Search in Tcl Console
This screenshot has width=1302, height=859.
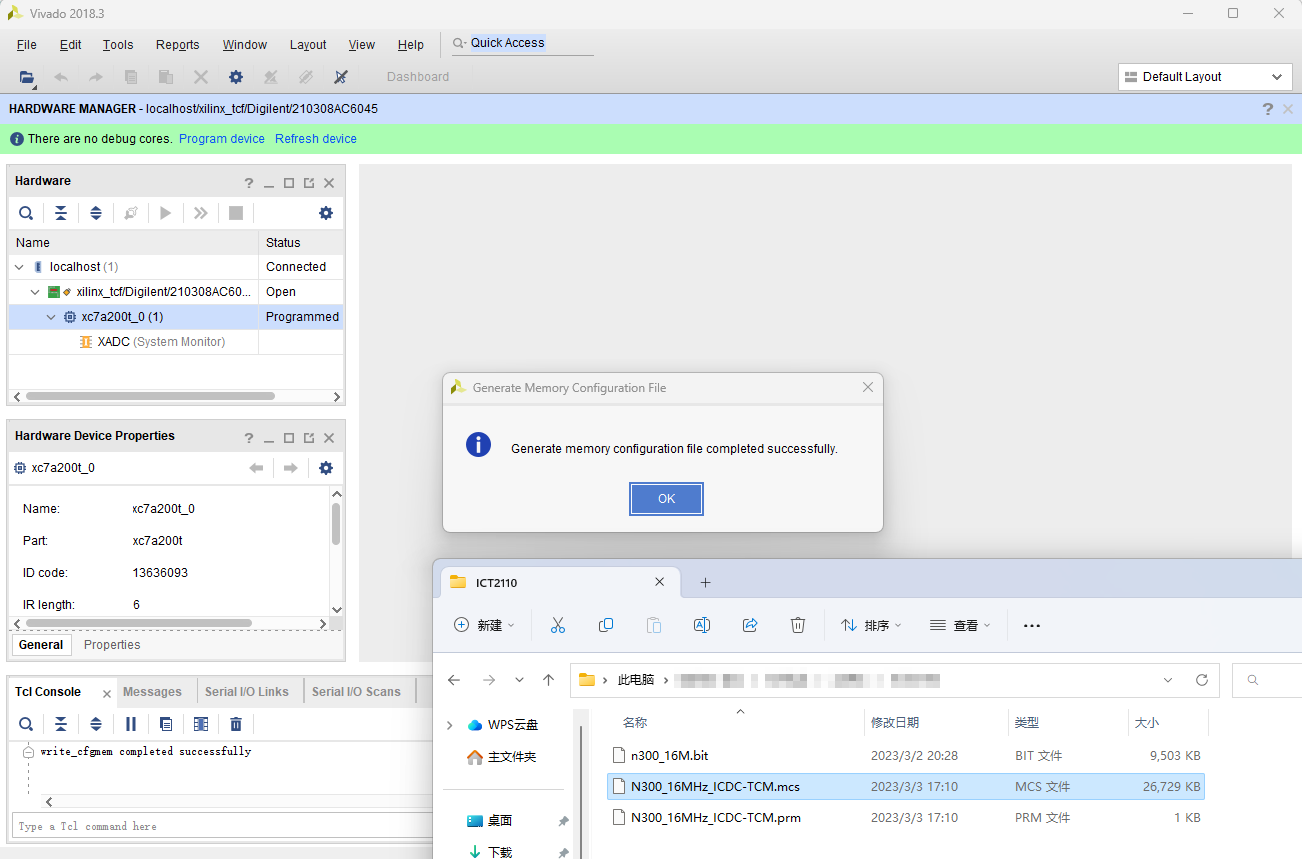click(26, 724)
